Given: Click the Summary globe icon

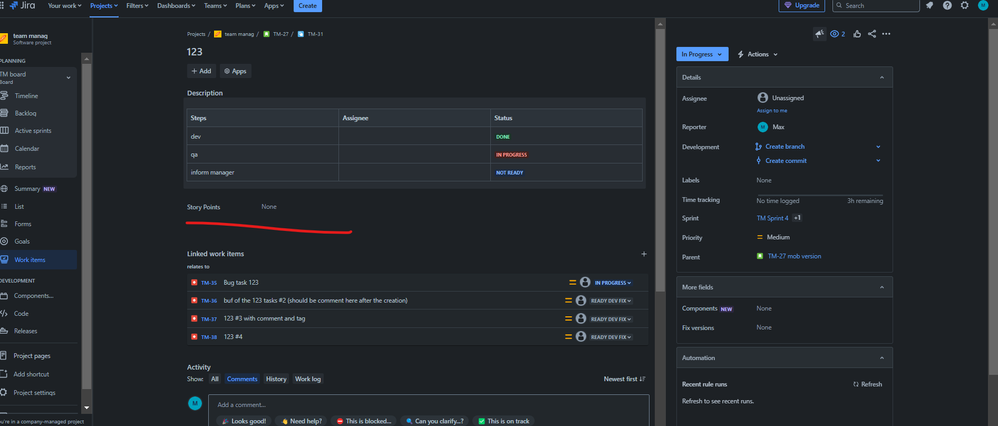Looking at the screenshot, I should [5, 189].
